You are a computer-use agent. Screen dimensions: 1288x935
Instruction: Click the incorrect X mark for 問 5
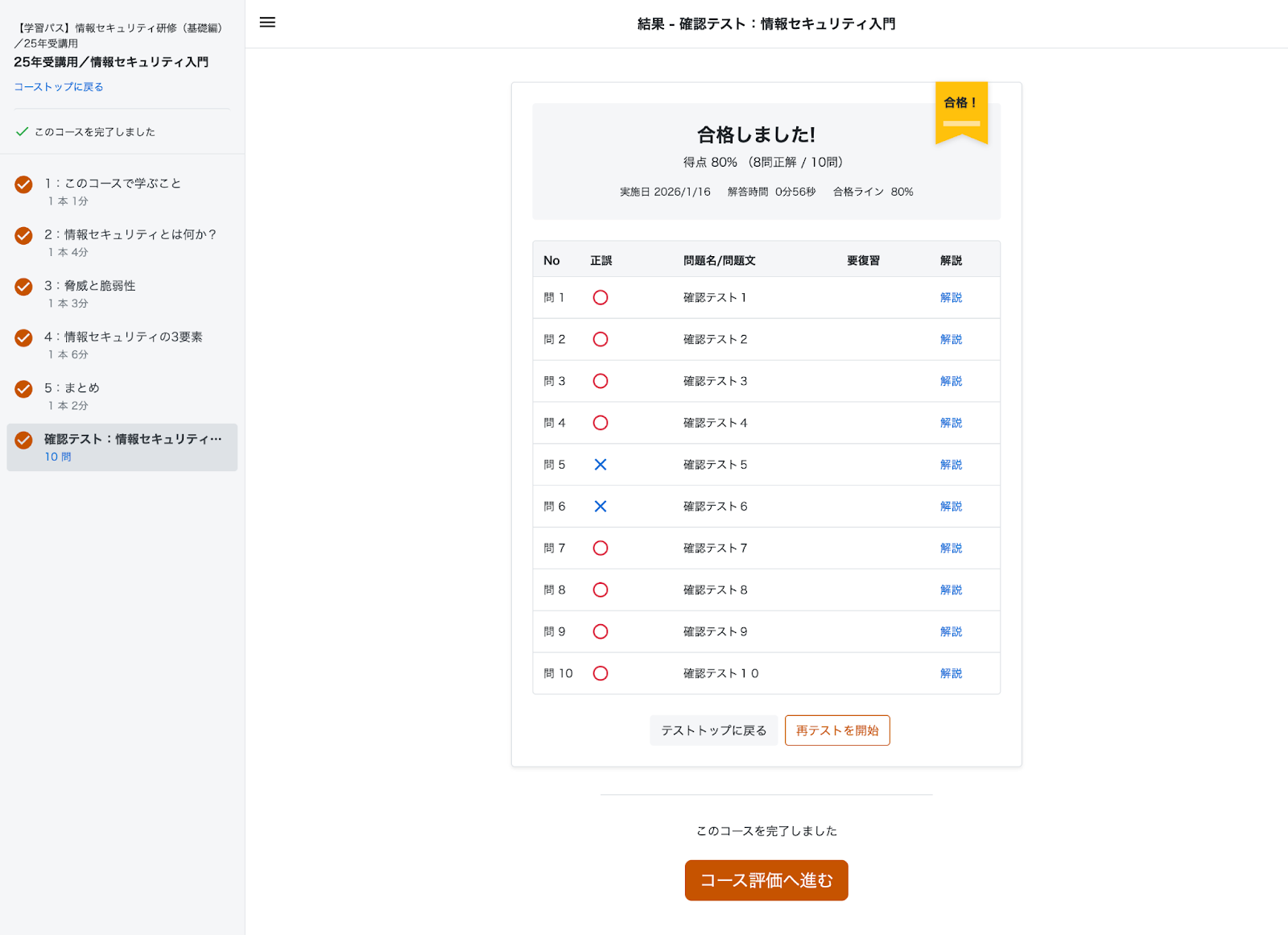(601, 465)
